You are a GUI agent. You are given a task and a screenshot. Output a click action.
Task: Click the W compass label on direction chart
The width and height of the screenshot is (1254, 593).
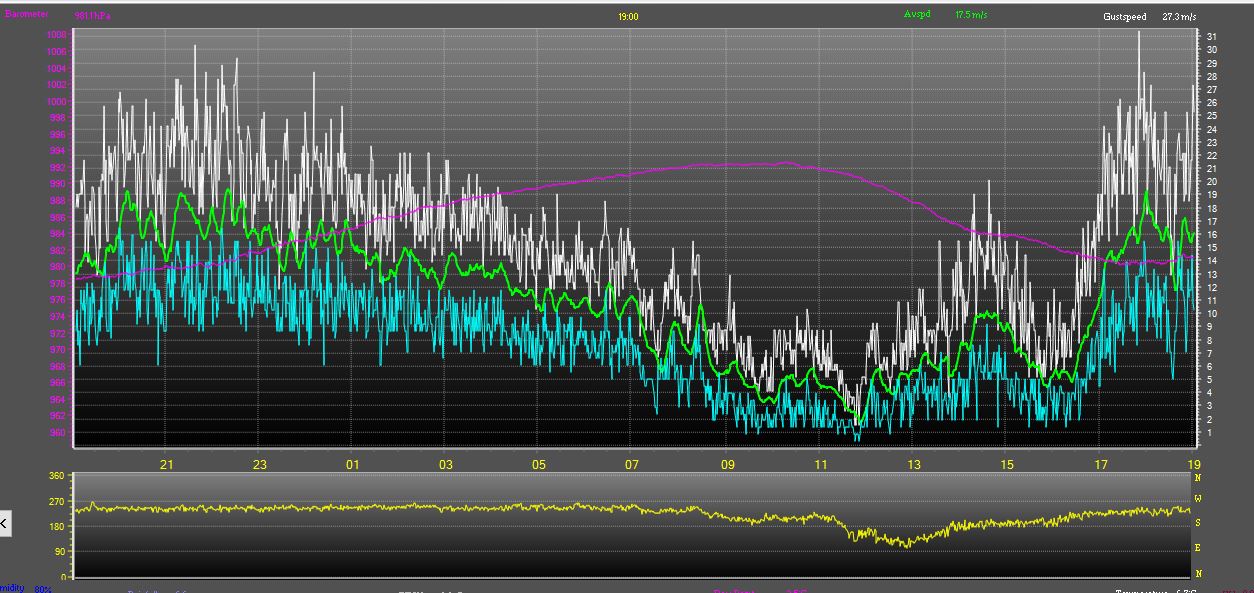[x=1198, y=498]
